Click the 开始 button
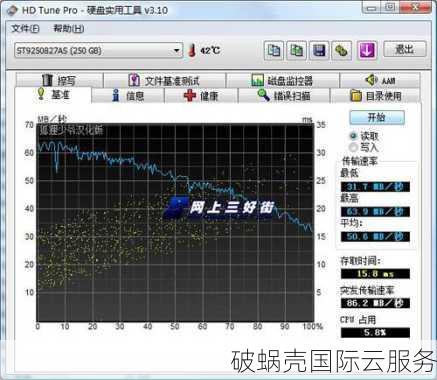Viewport: 437px width, 380px height. (x=377, y=117)
